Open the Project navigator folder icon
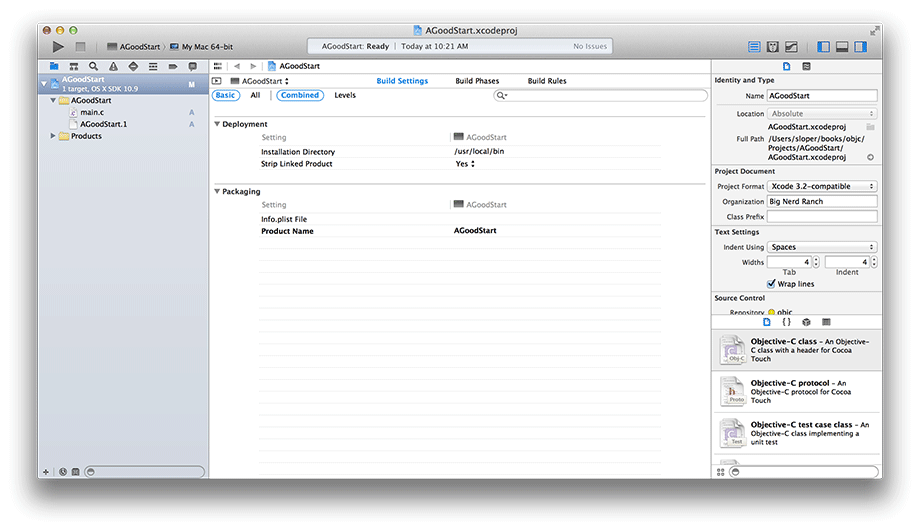The width and height of the screenshot is (920, 531). point(54,66)
